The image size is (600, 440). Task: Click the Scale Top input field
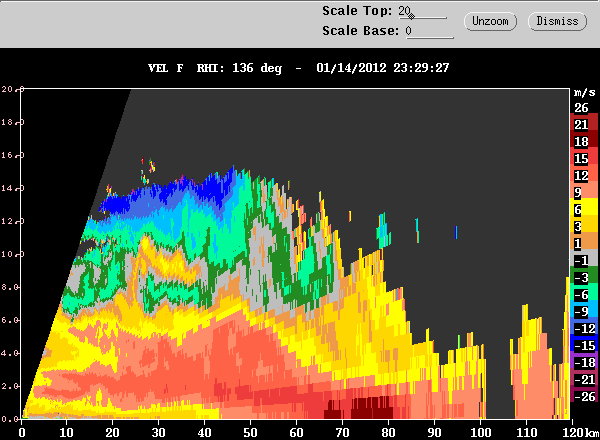tap(422, 11)
